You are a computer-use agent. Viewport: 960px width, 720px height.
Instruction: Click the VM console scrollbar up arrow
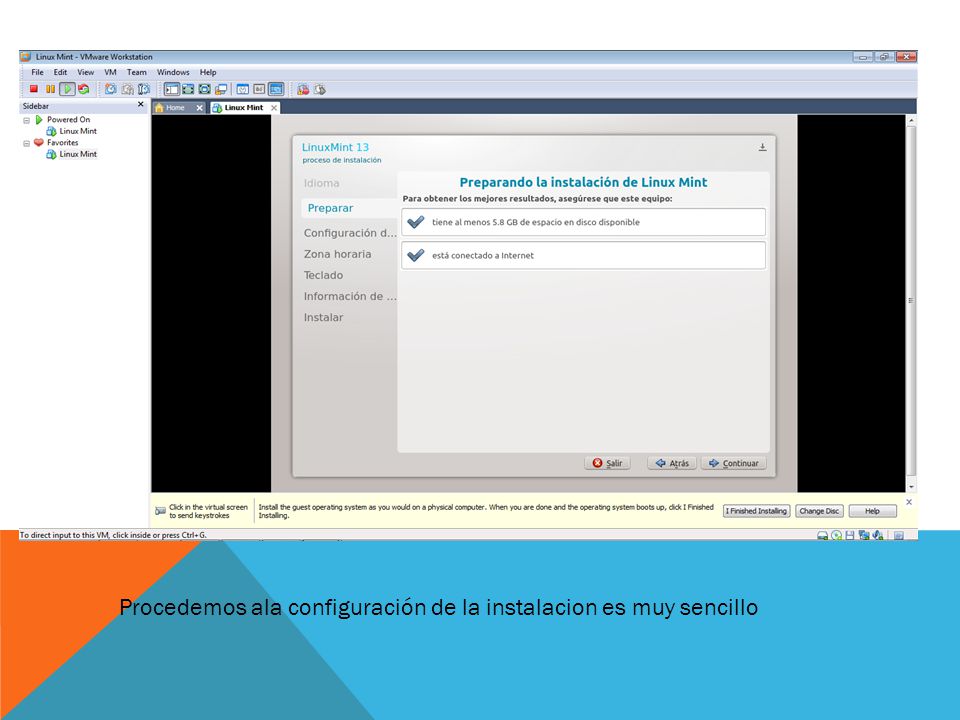(x=911, y=121)
